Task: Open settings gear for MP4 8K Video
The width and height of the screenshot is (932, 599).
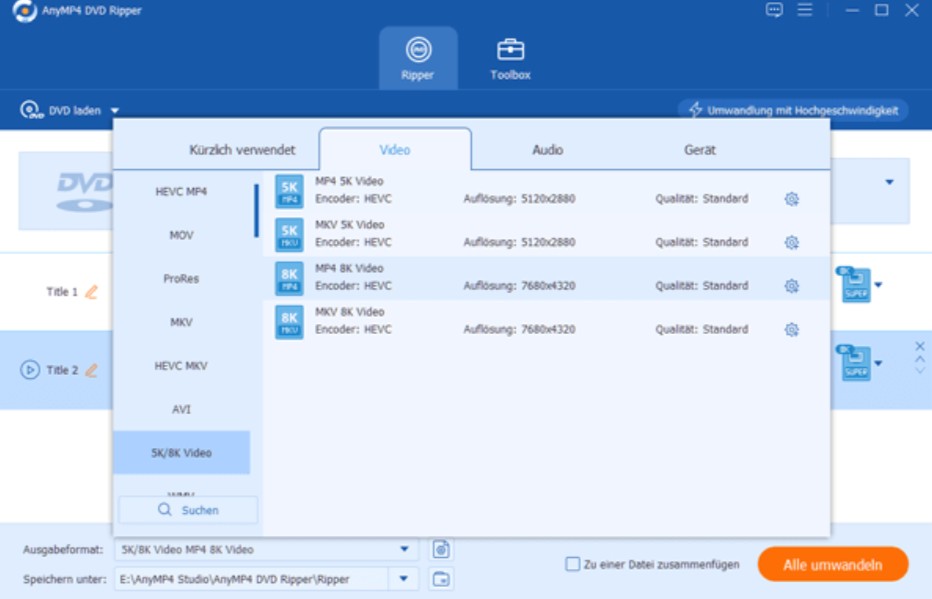Action: click(x=791, y=286)
